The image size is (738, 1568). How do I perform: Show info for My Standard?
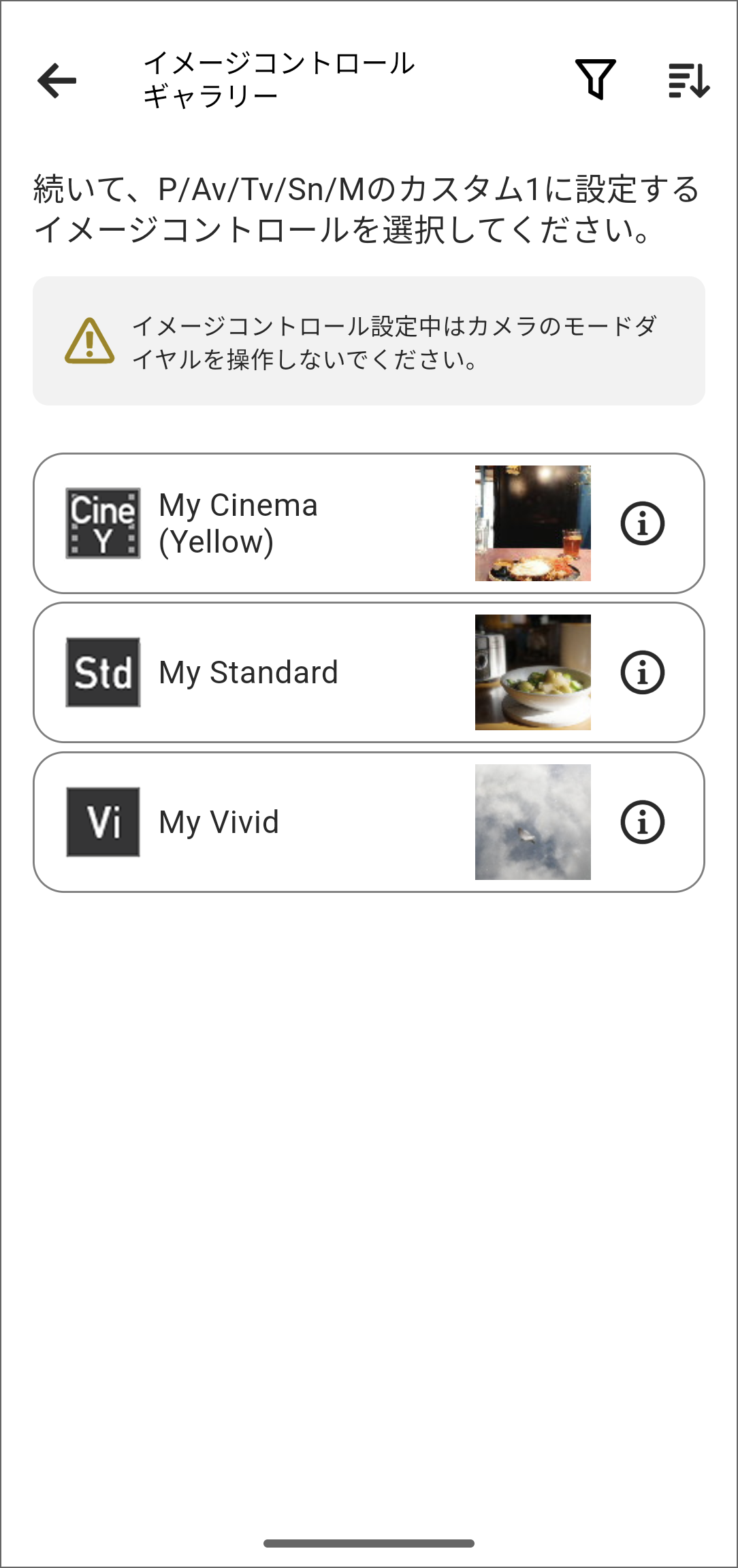642,672
